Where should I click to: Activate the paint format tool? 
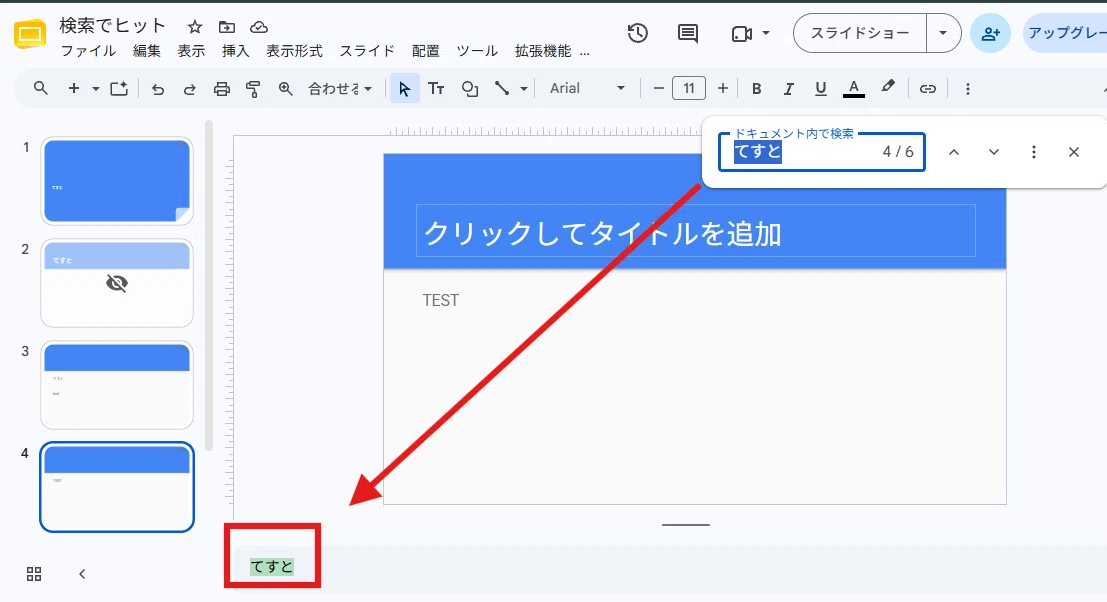coord(253,89)
